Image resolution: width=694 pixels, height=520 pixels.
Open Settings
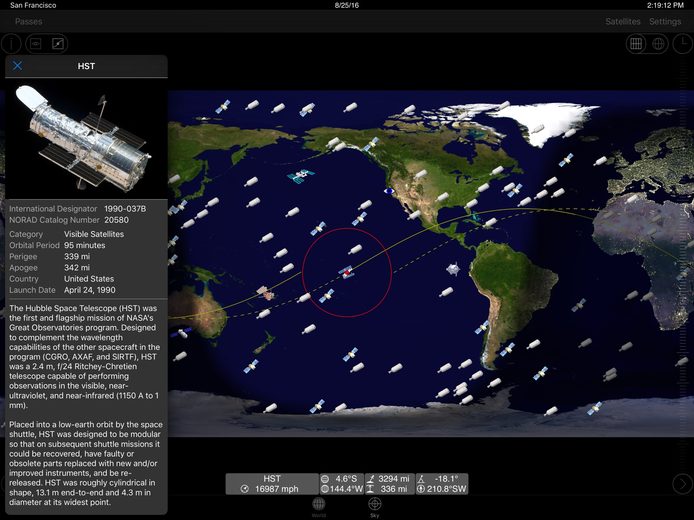pyautogui.click(x=665, y=21)
